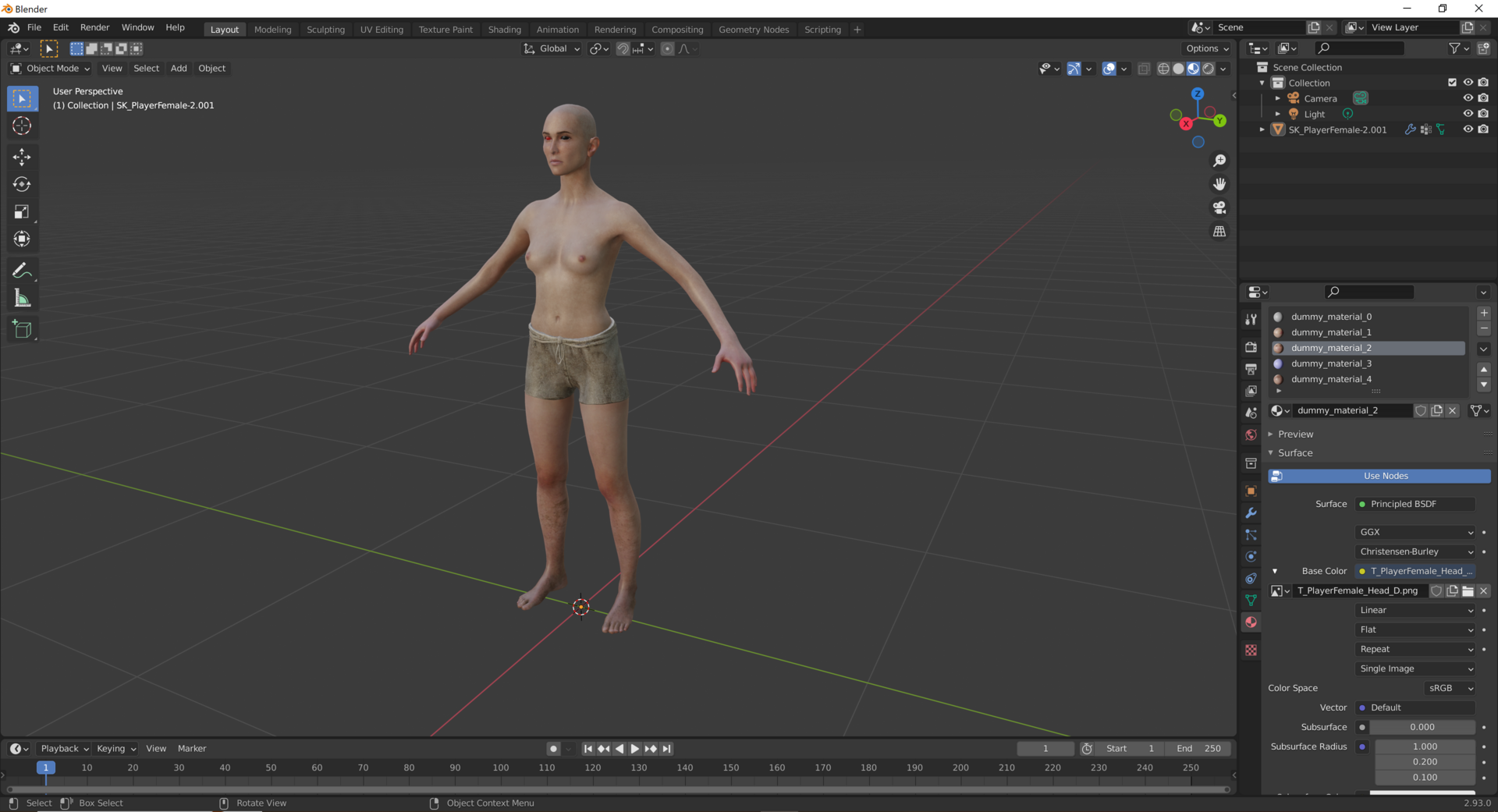Switch to Sculpting workspace tab
Image resolution: width=1498 pixels, height=812 pixels.
click(x=325, y=30)
